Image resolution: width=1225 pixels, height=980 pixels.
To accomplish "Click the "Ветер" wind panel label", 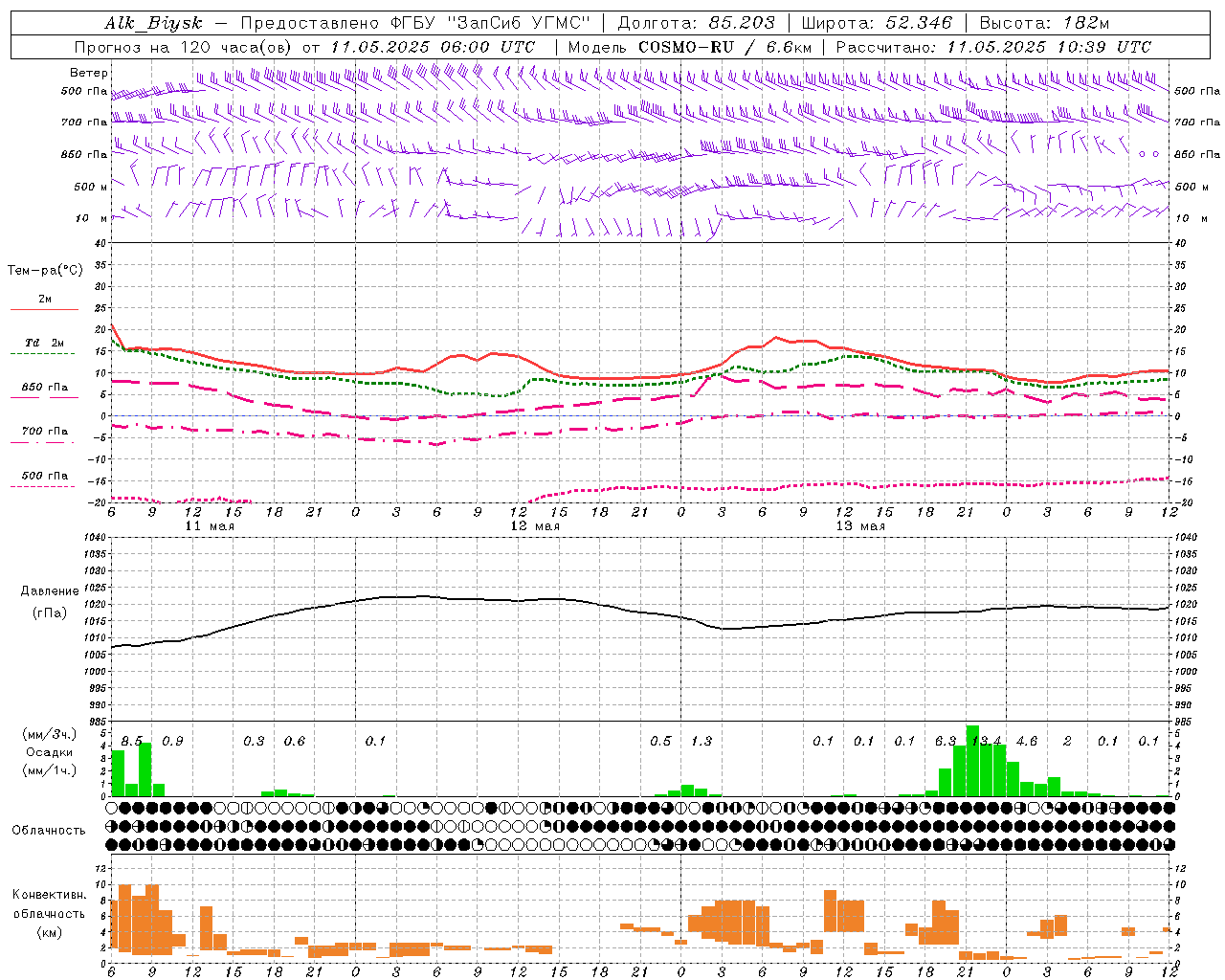I will pyautogui.click(x=89, y=73).
